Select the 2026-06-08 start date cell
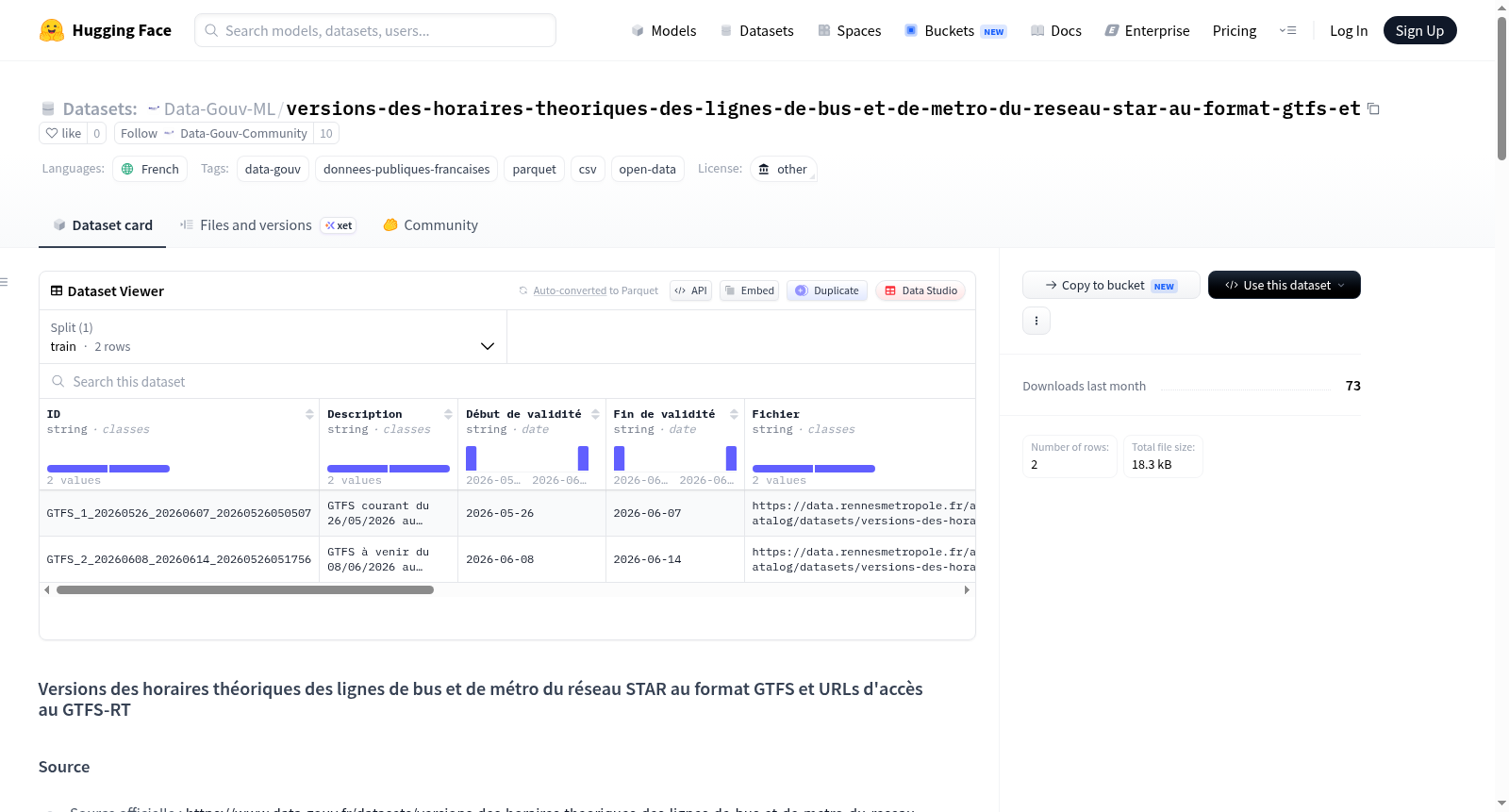Image resolution: width=1509 pixels, height=812 pixels. 532,559
